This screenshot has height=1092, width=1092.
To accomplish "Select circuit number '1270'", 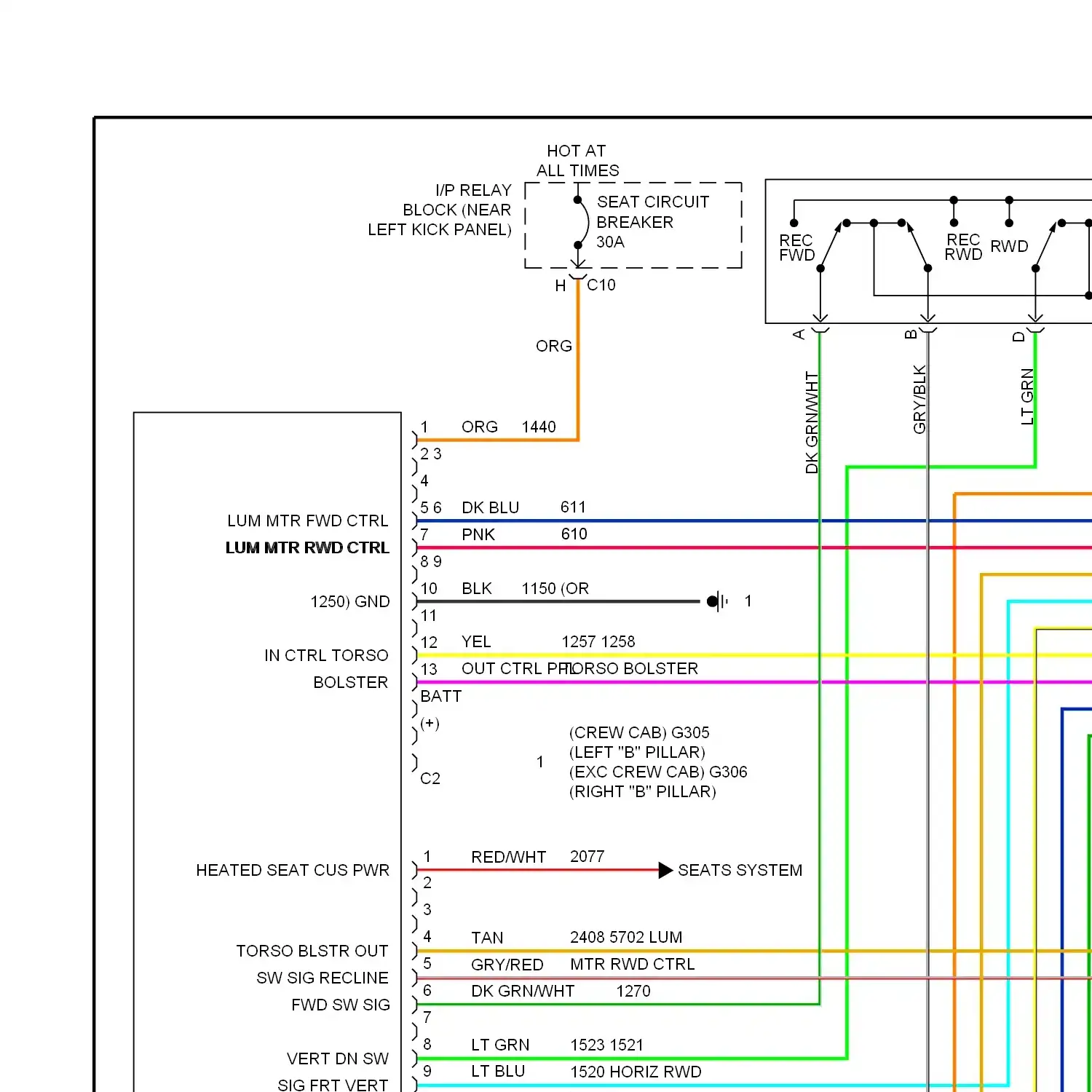I will point(633,992).
